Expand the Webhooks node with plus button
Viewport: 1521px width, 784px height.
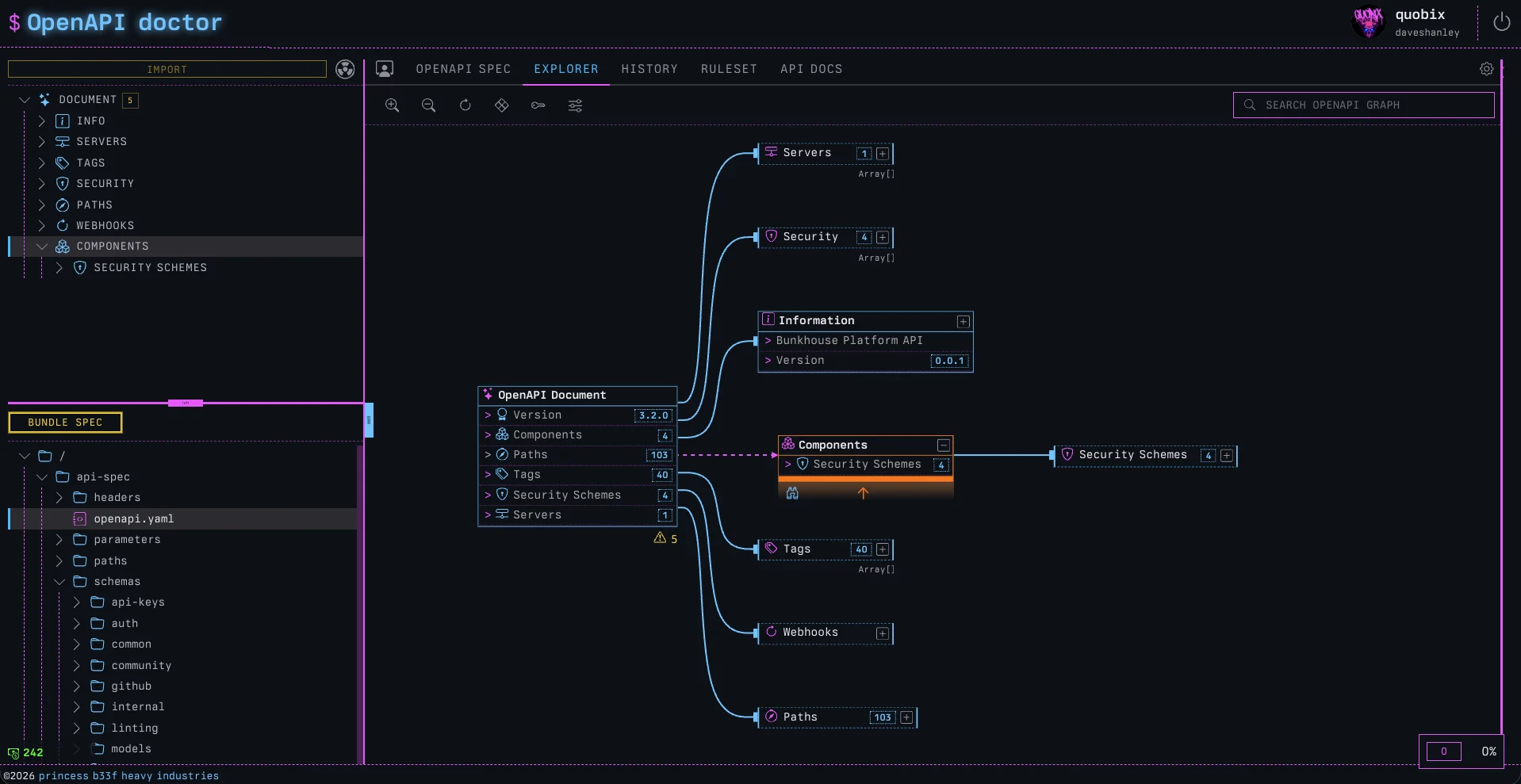coord(882,633)
